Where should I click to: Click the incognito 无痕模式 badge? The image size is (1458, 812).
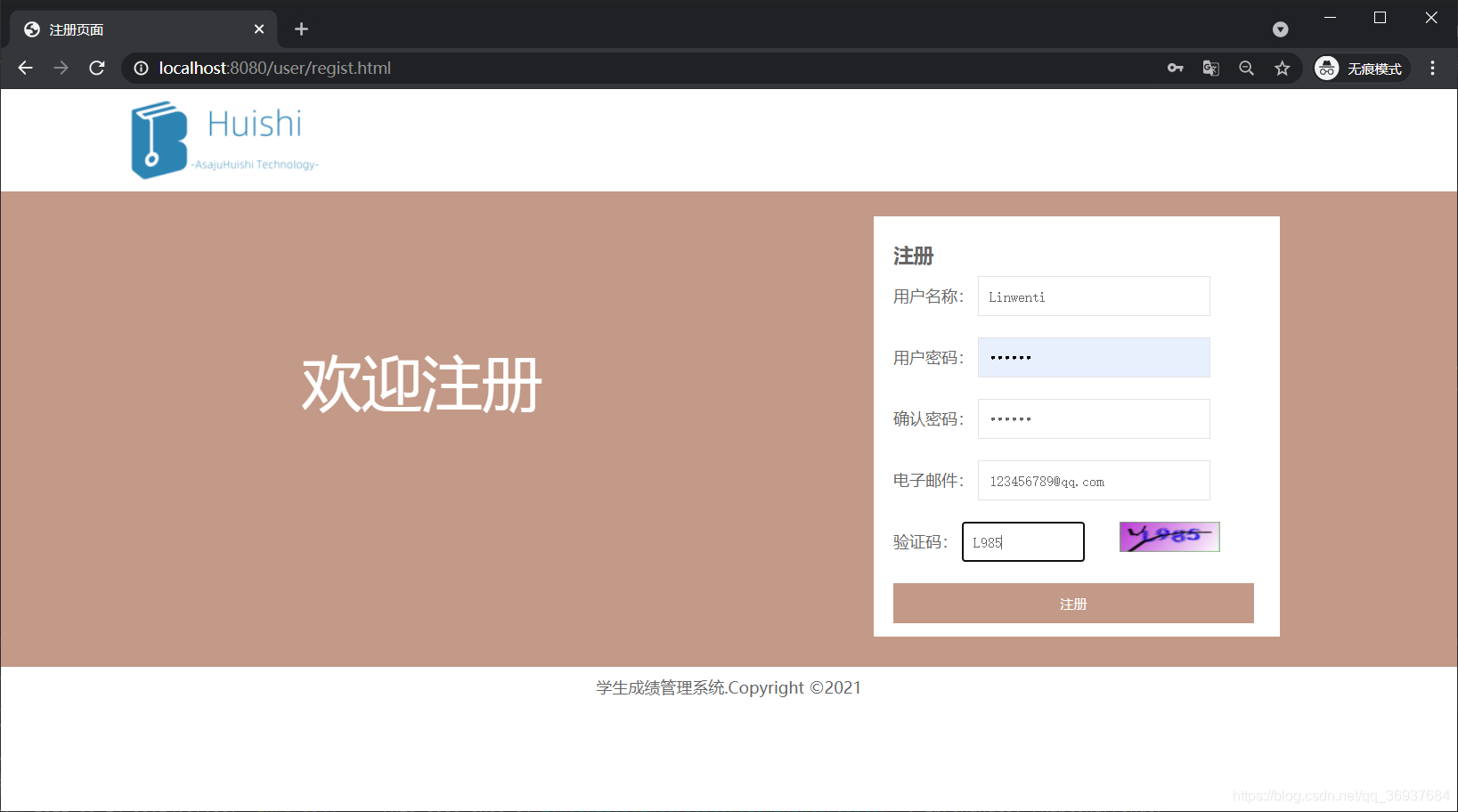[x=1360, y=68]
